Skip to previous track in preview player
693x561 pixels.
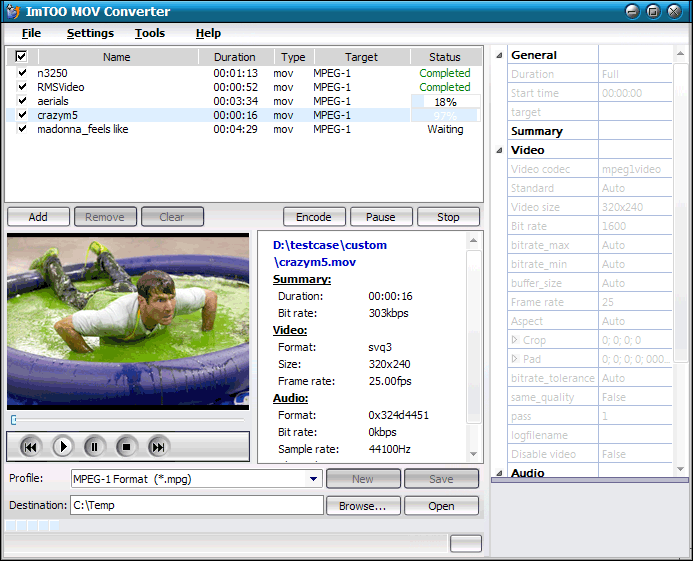click(31, 447)
